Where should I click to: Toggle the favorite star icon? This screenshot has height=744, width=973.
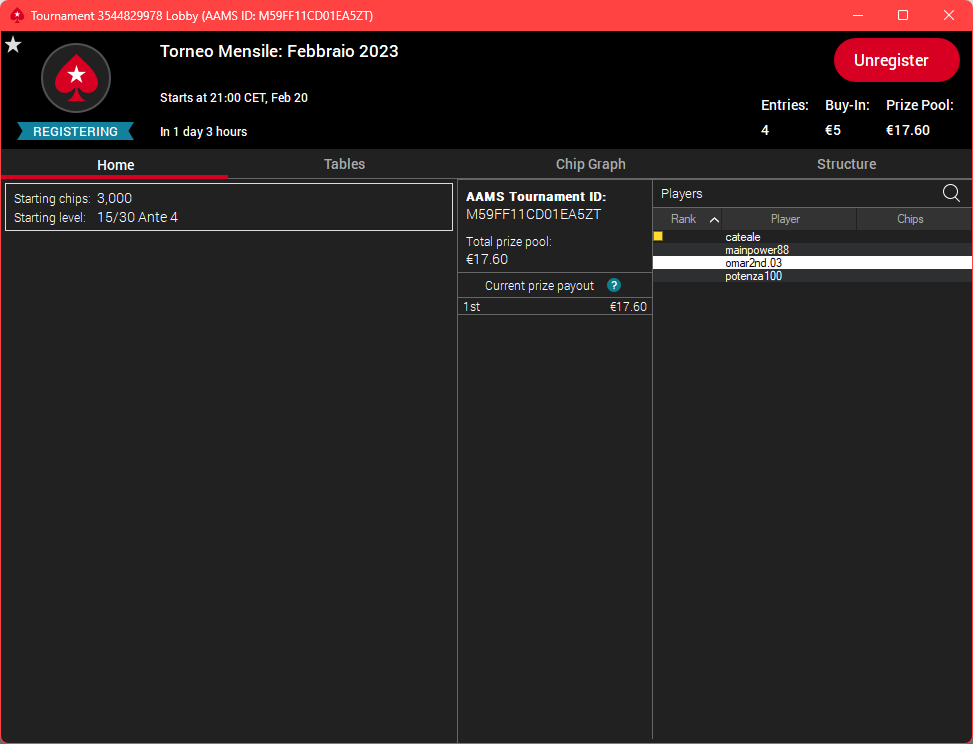coord(13,45)
